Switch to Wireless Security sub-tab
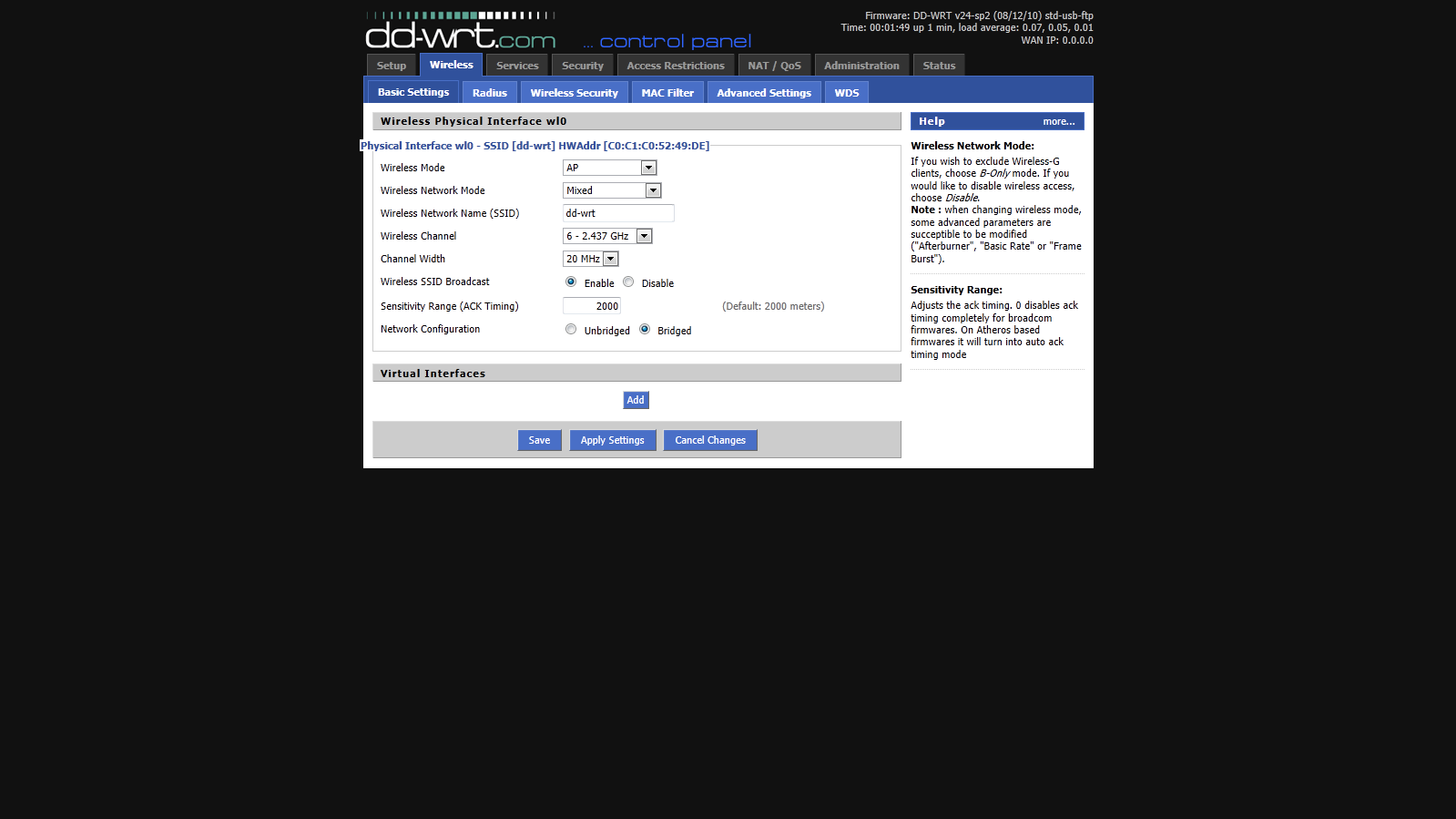 pos(575,93)
